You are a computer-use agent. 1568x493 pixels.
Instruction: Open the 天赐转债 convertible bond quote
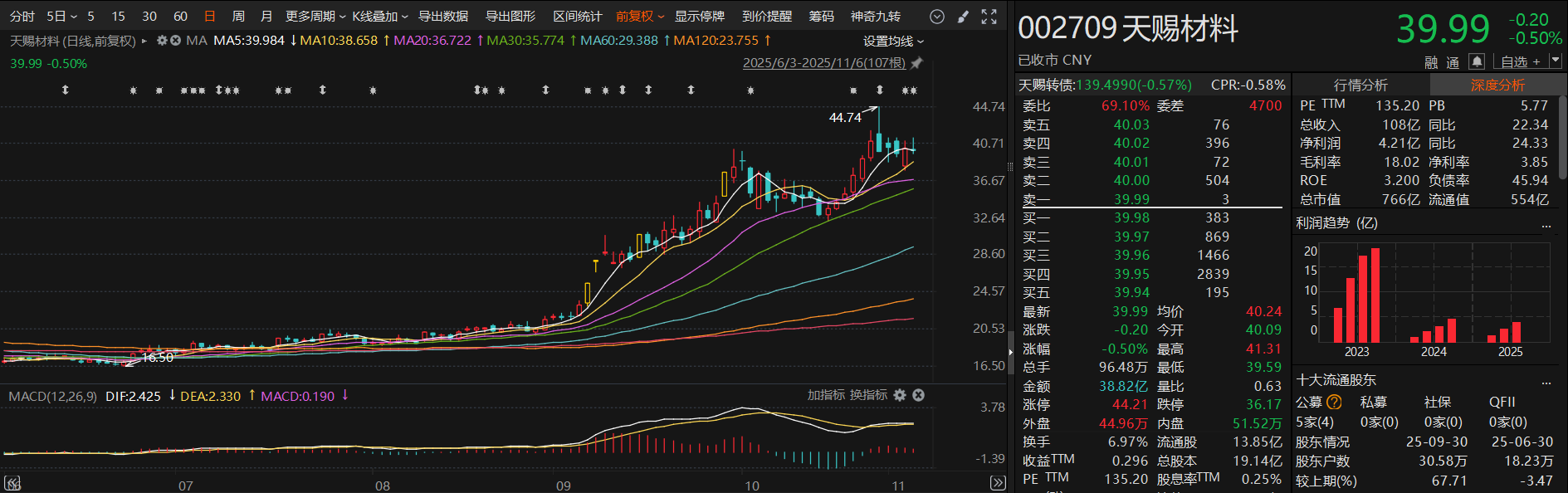tap(1104, 85)
